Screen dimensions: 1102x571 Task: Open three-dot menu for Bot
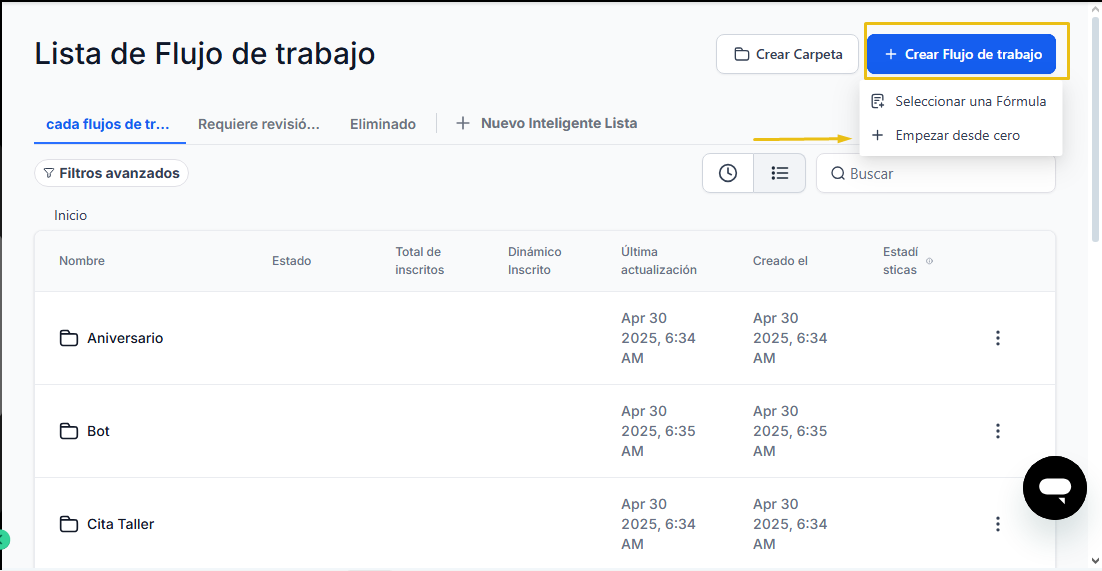997,431
